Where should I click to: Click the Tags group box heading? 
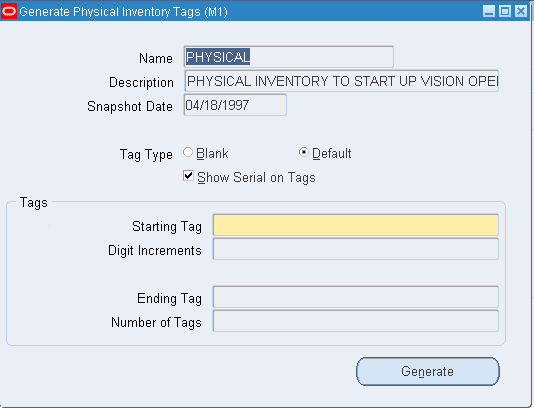(x=34, y=203)
